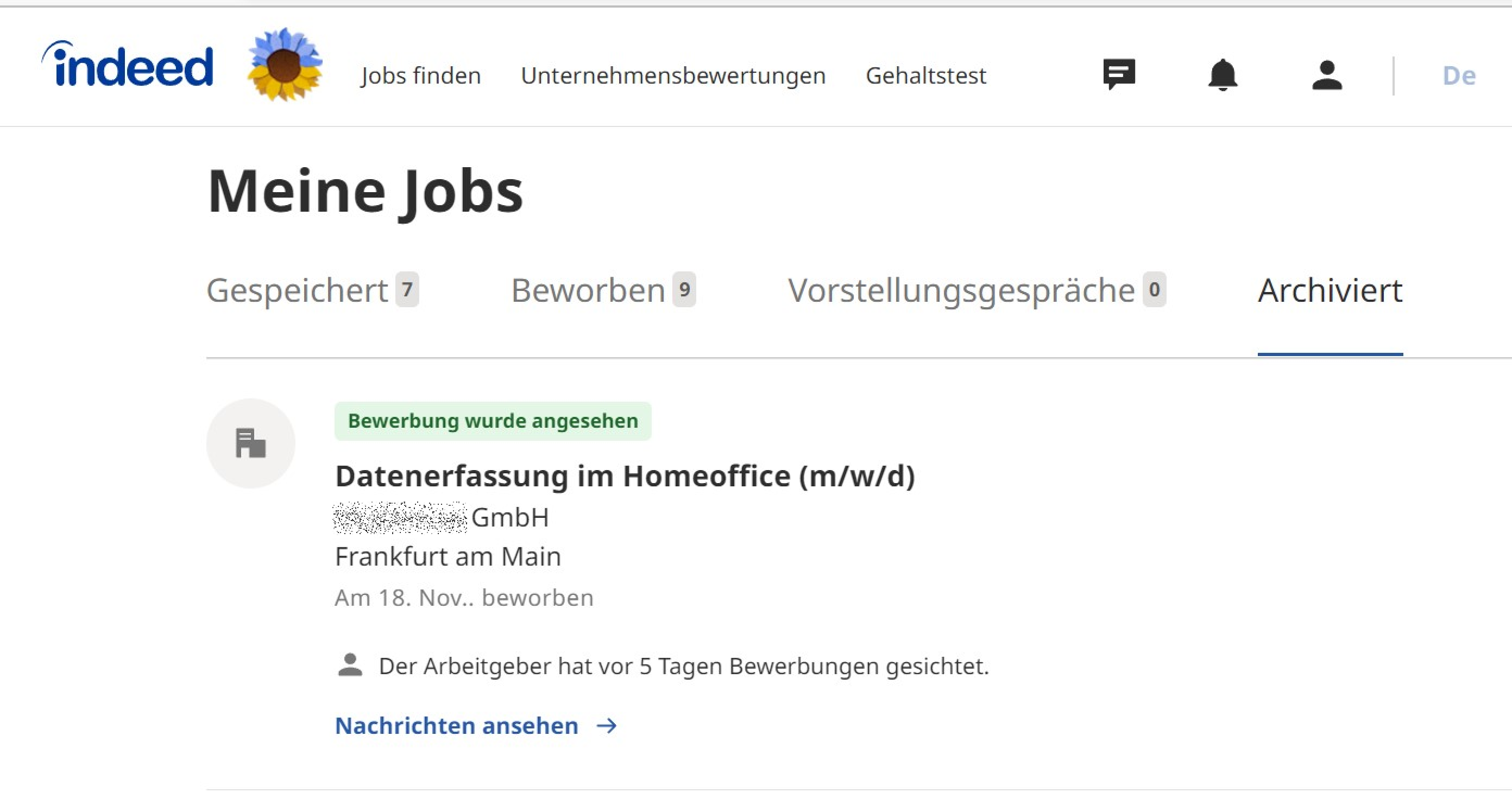This screenshot has height=799, width=1512.
Task: Click the company building placeholder icon
Action: click(250, 443)
